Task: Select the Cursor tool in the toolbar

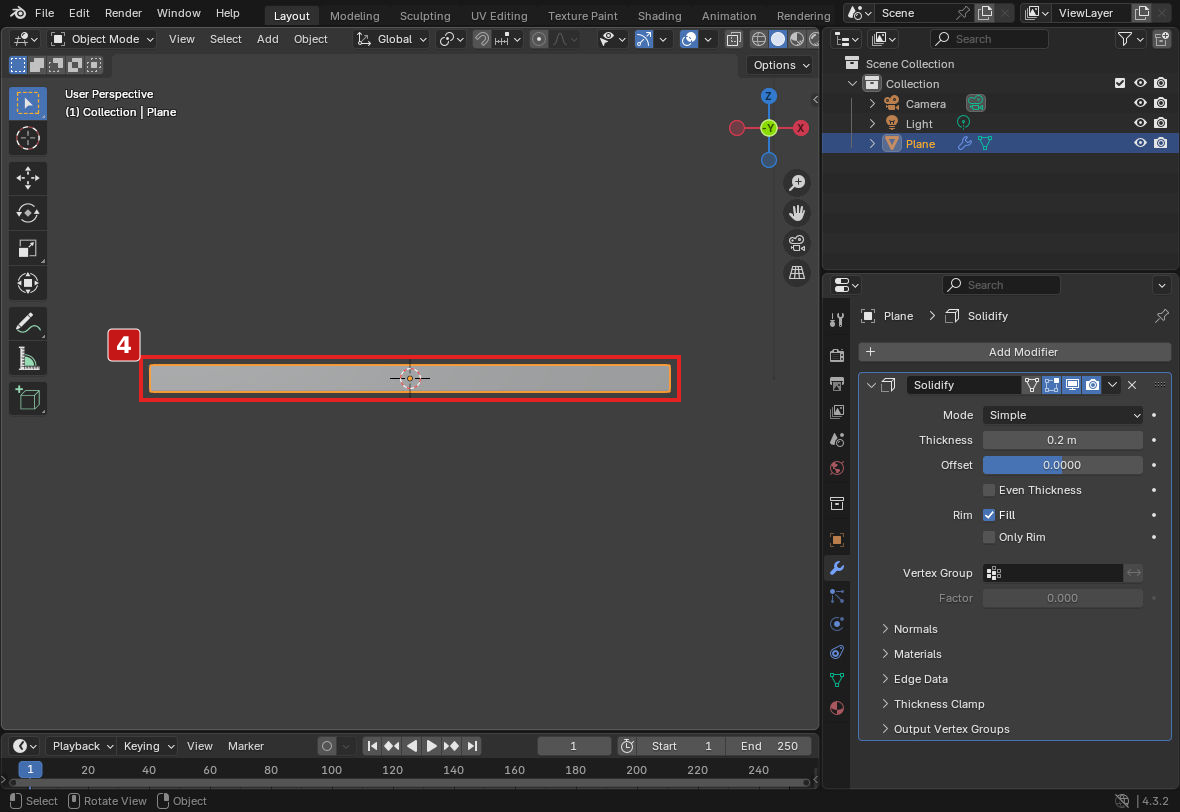Action: [28, 138]
